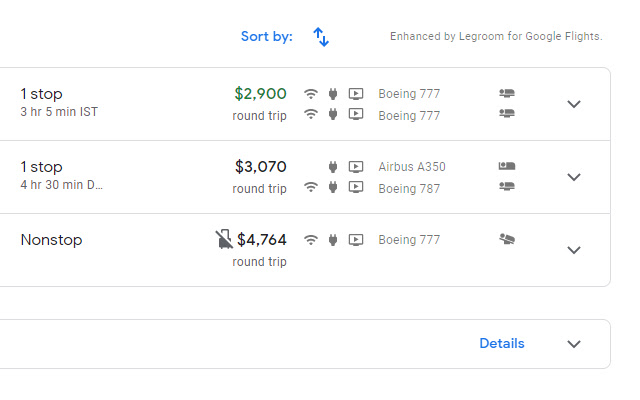Select the Nonstop flight row
Viewport: 640px width, 400px height.
pyautogui.click(x=51, y=240)
